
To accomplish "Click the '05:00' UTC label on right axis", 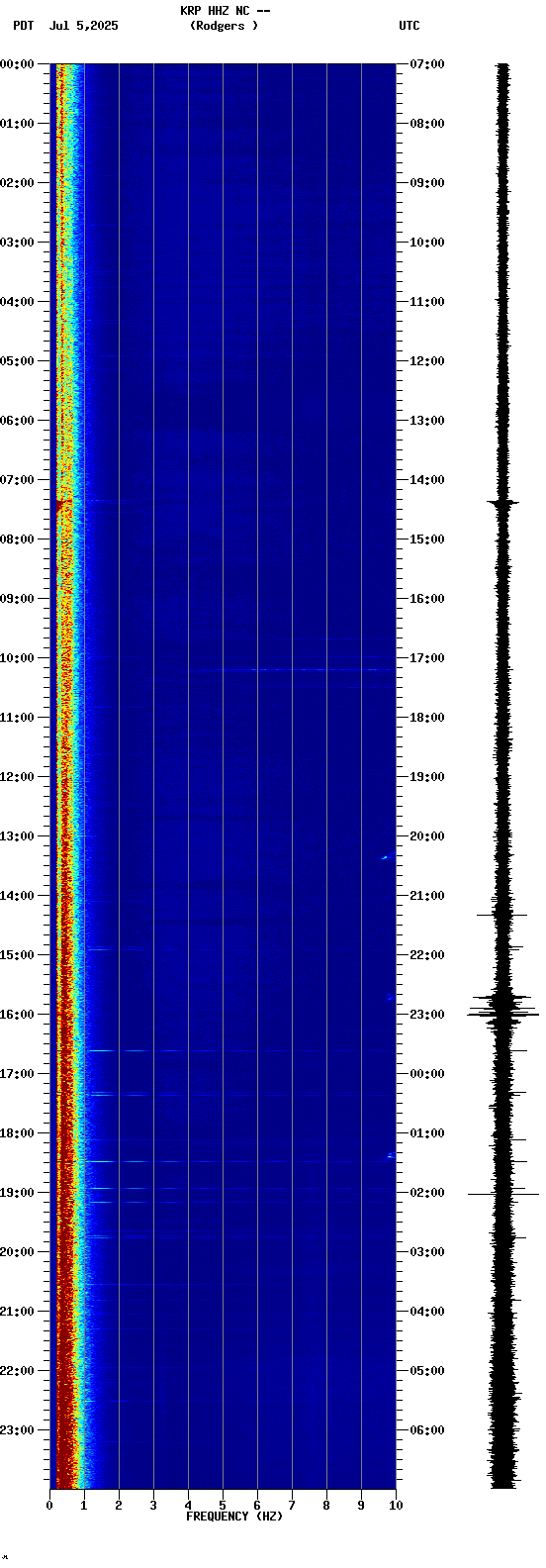I will [x=427, y=1371].
